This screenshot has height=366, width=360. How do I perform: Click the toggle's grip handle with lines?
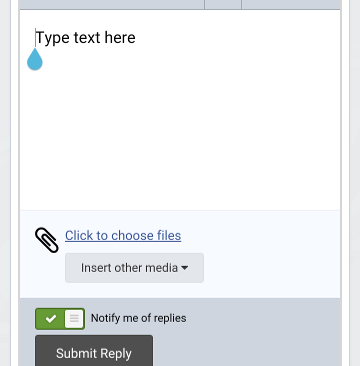[x=74, y=319]
